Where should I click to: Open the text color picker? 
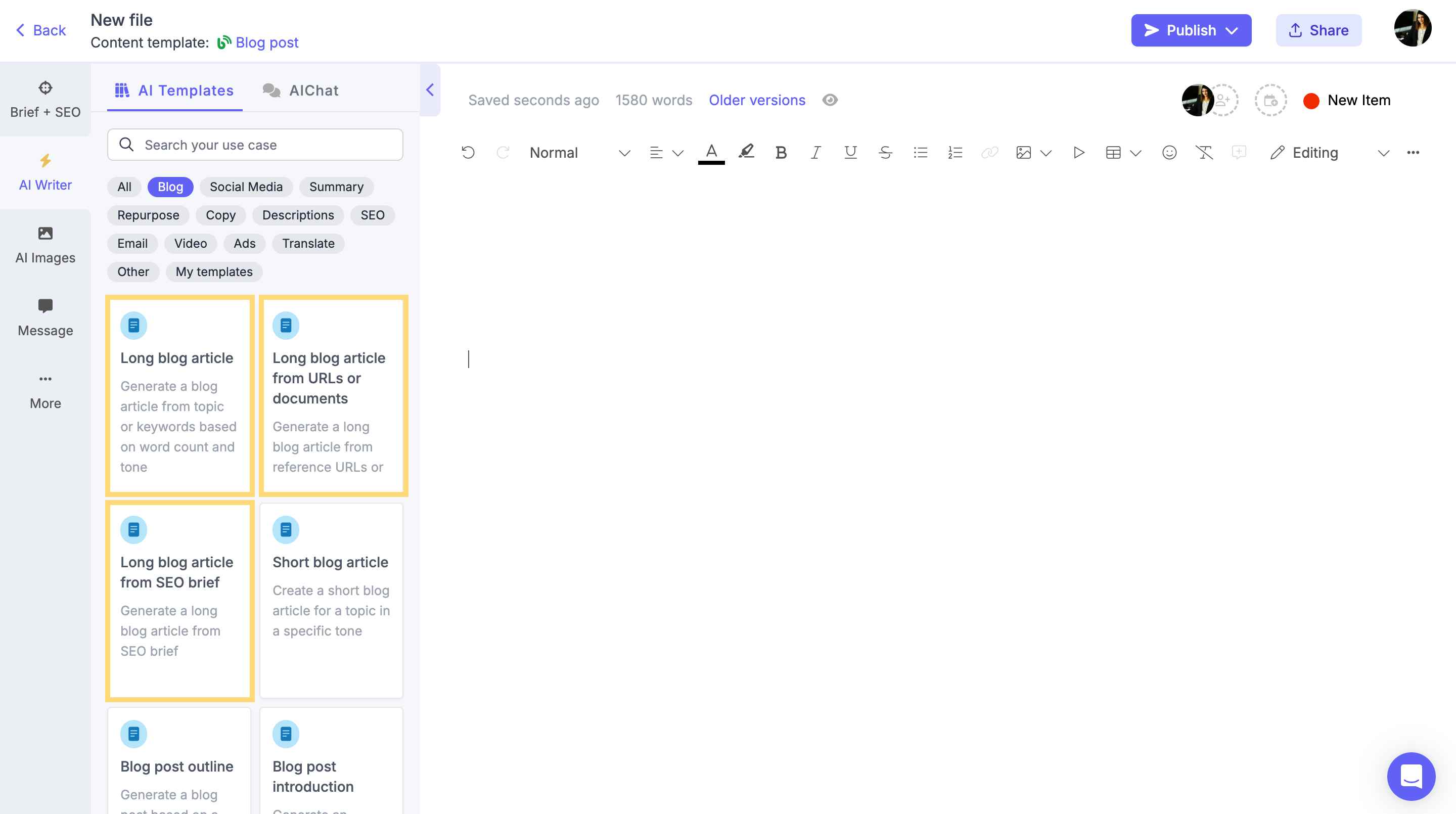711,153
